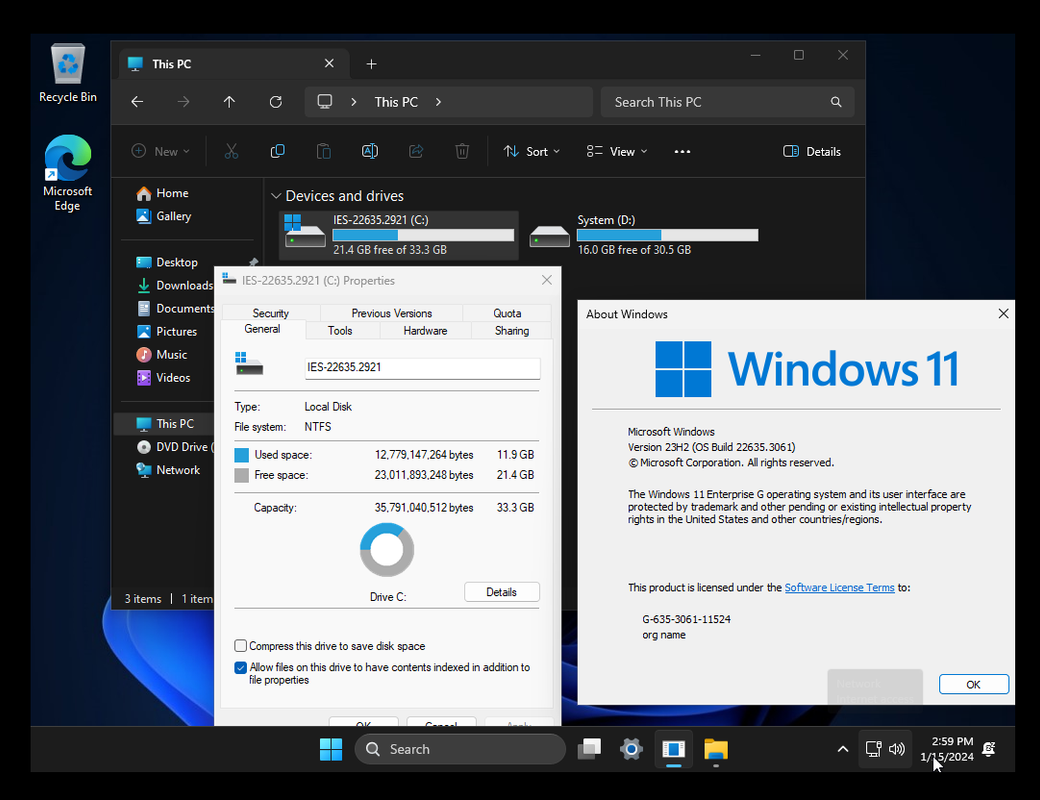Open Settings from the taskbar
Screen dimensions: 1040x800
coord(631,750)
